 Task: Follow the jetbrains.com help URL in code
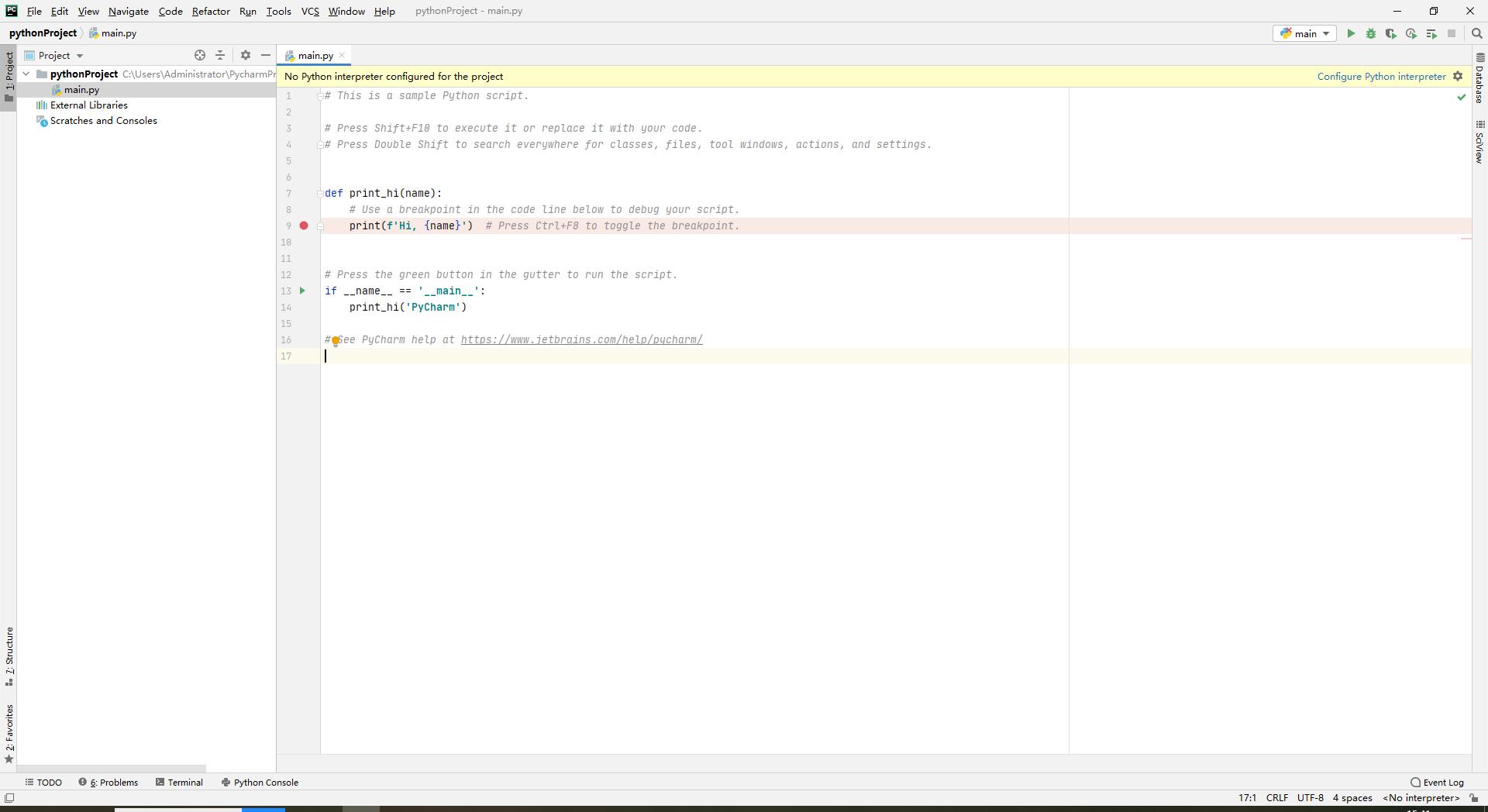581,339
